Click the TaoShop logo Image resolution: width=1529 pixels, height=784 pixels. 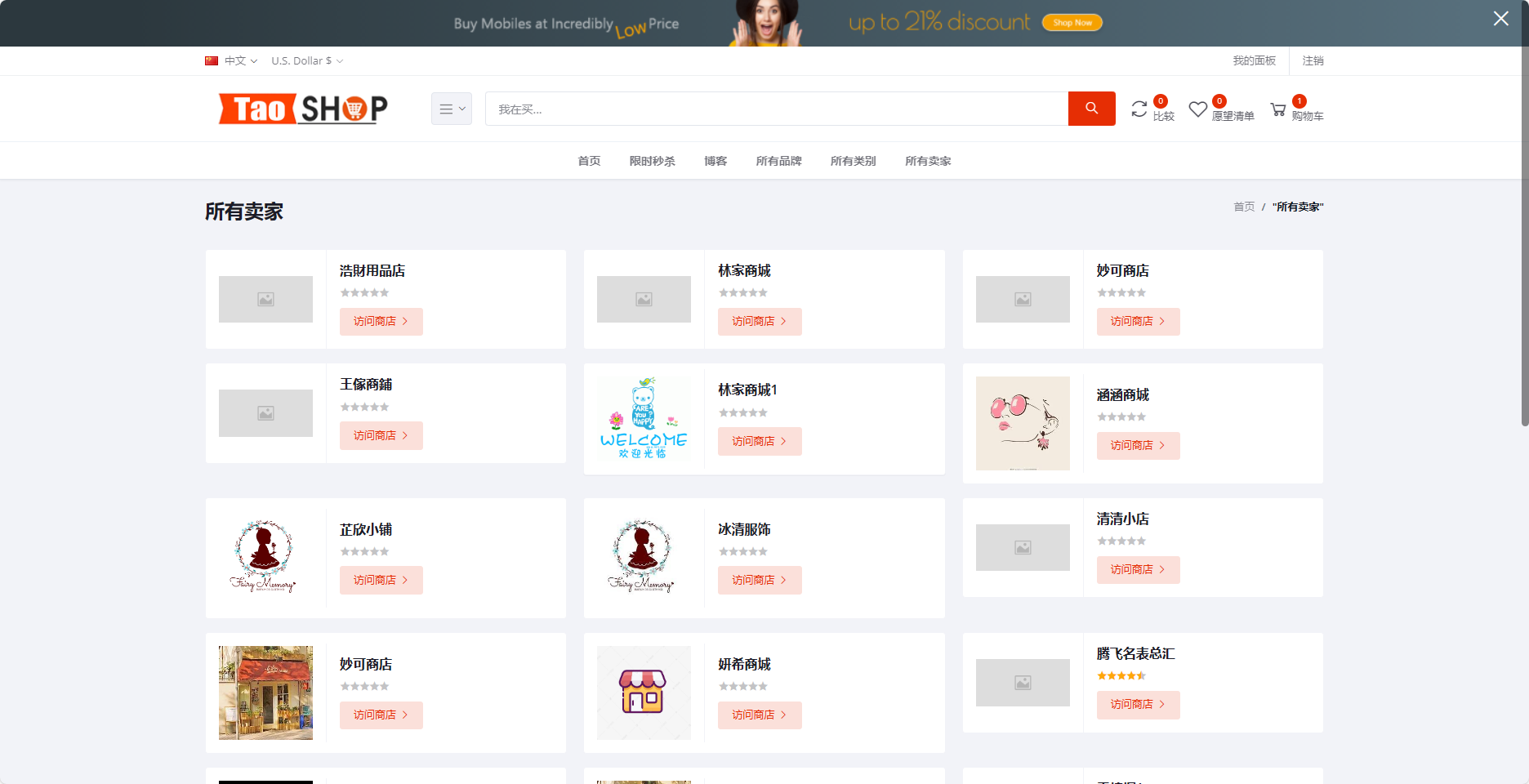(x=303, y=109)
